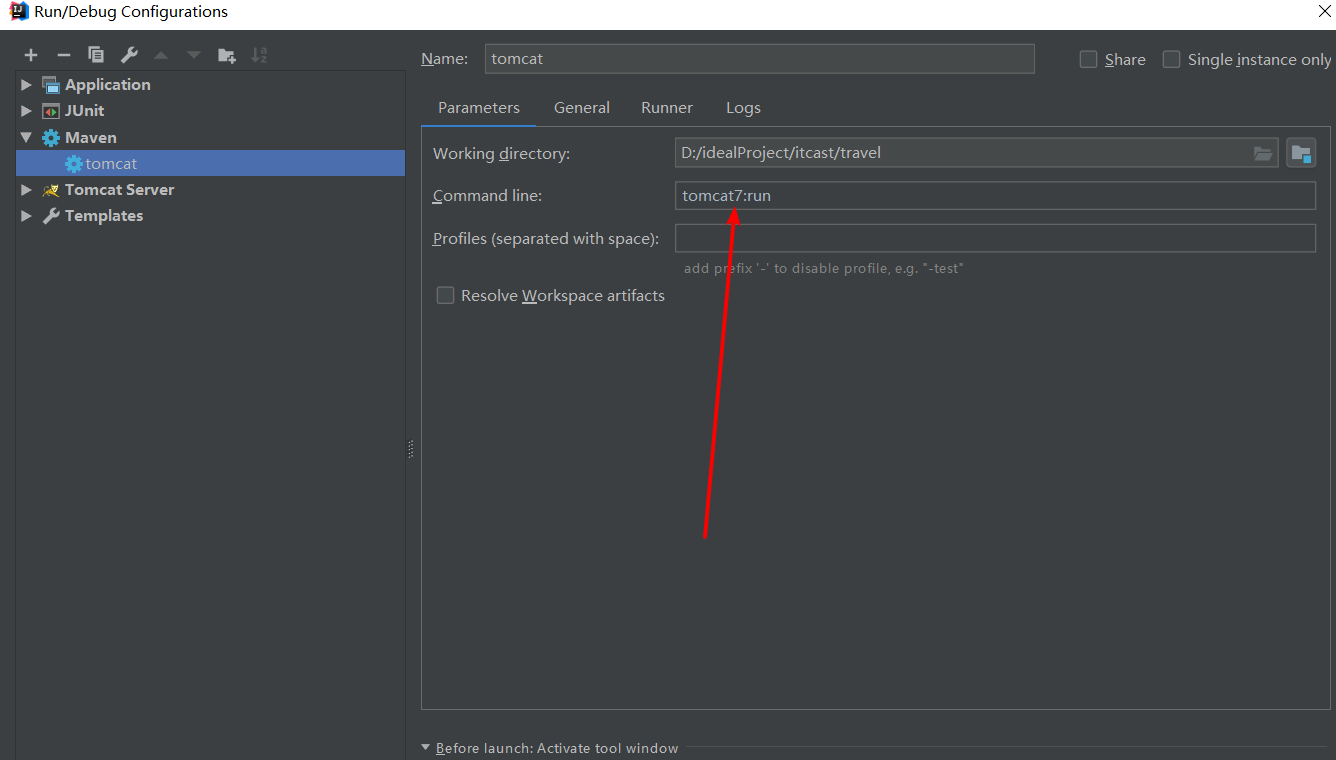Enable Single instance only
This screenshot has height=760, width=1336.
[1171, 59]
